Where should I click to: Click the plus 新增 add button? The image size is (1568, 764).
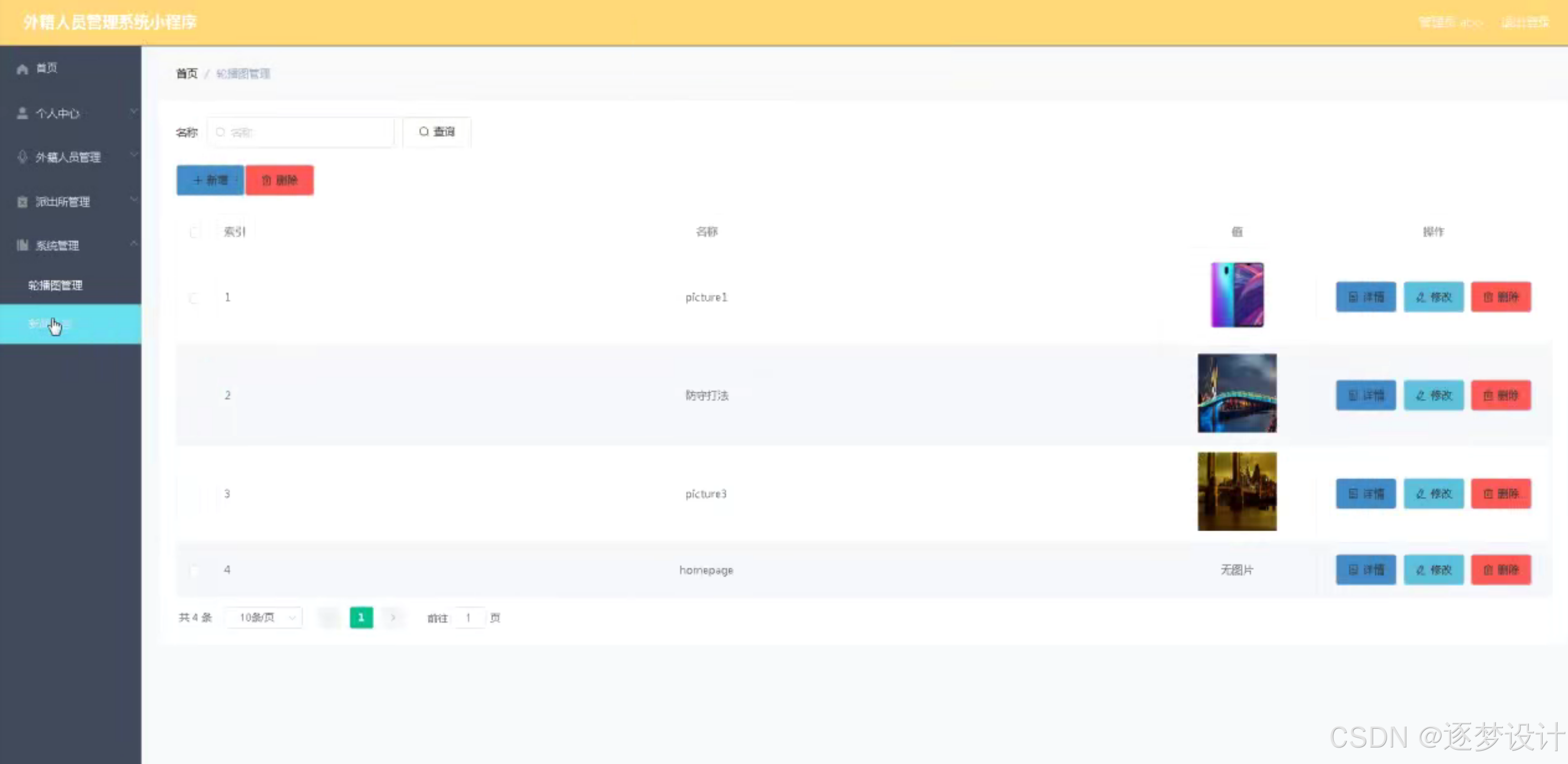pos(210,180)
